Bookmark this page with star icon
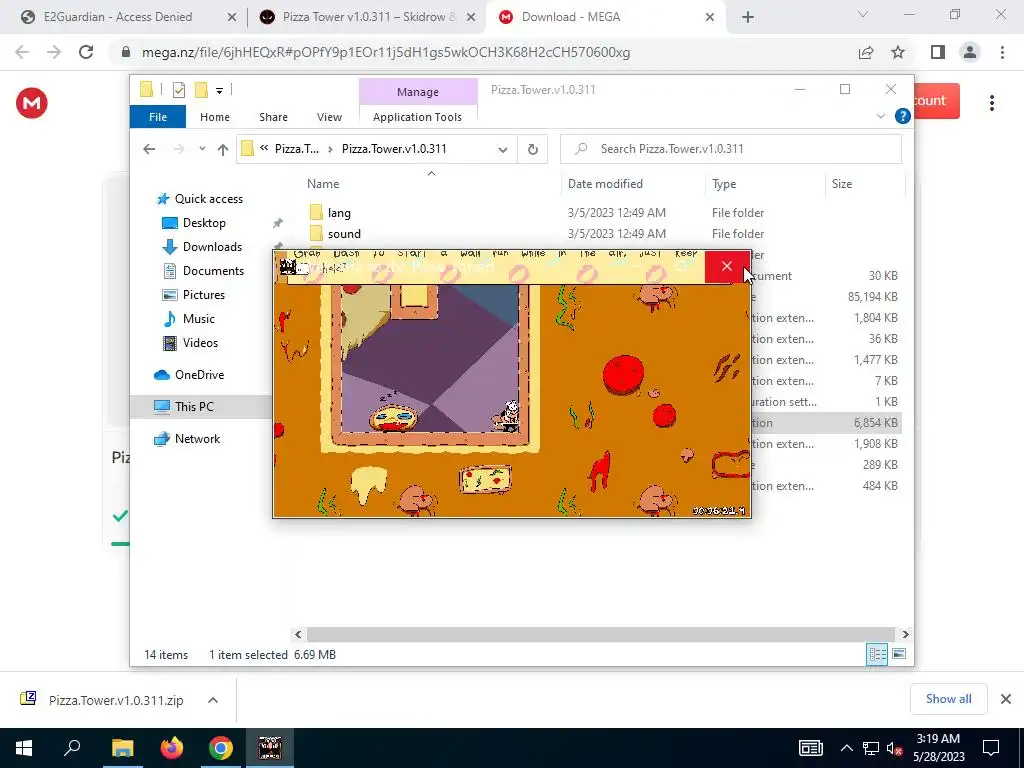 click(x=898, y=52)
